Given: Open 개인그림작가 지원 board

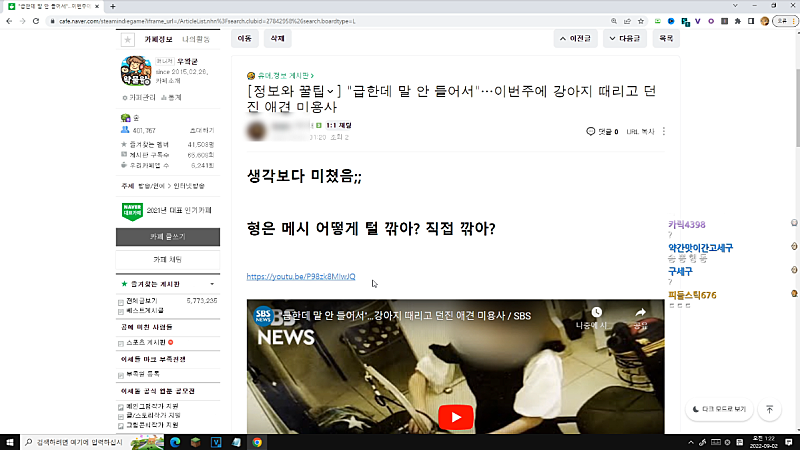Looking at the screenshot, I should (152, 406).
